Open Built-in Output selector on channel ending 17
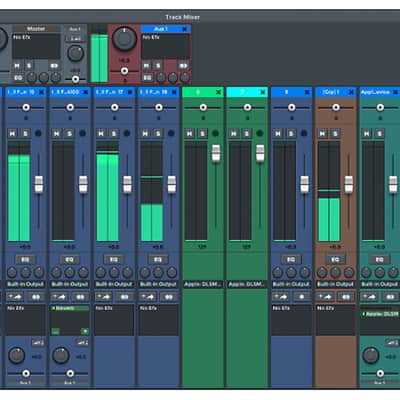This screenshot has width=400, height=400. tap(114, 284)
